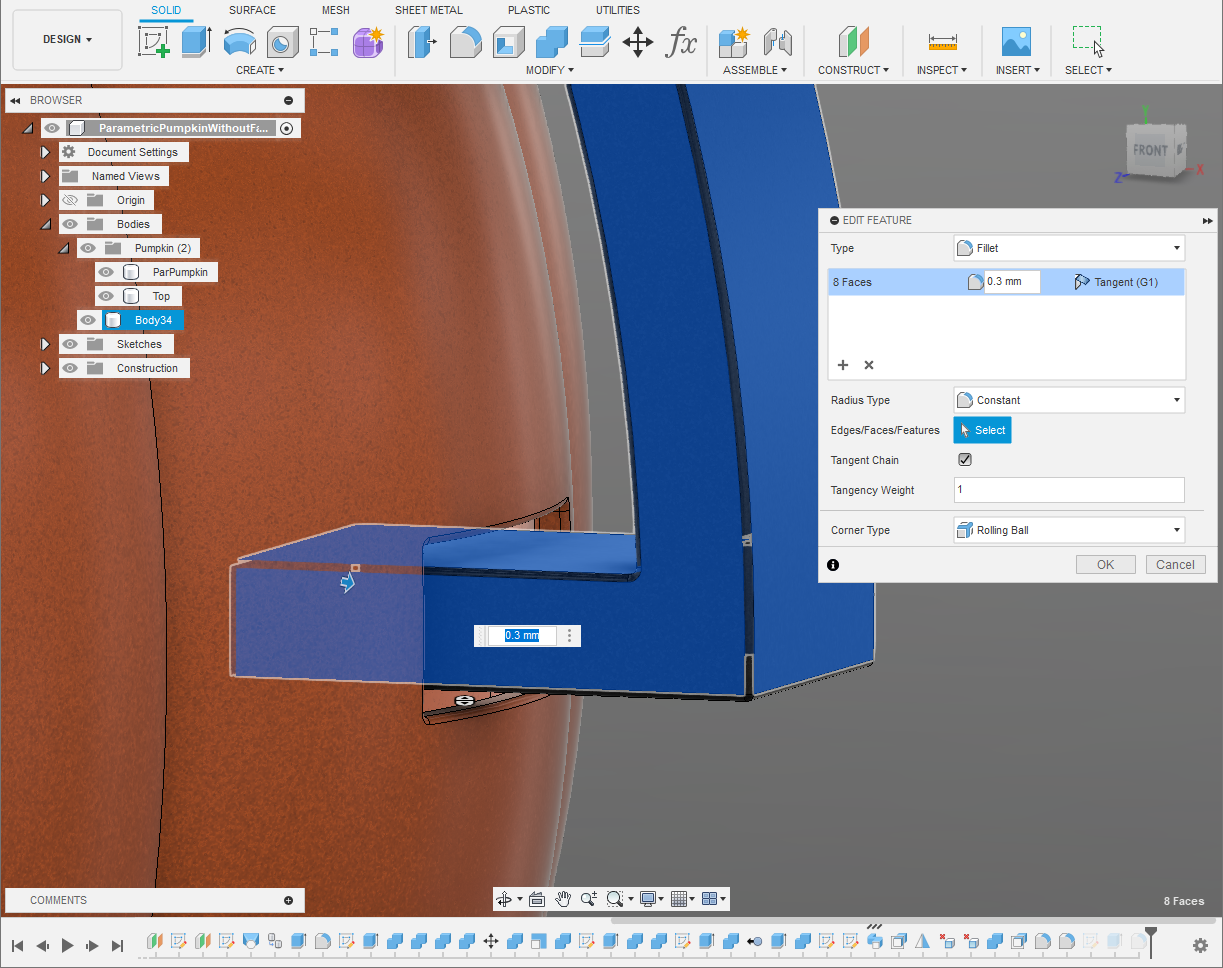1223x968 pixels.
Task: Select the Hole tool
Action: coord(282,42)
